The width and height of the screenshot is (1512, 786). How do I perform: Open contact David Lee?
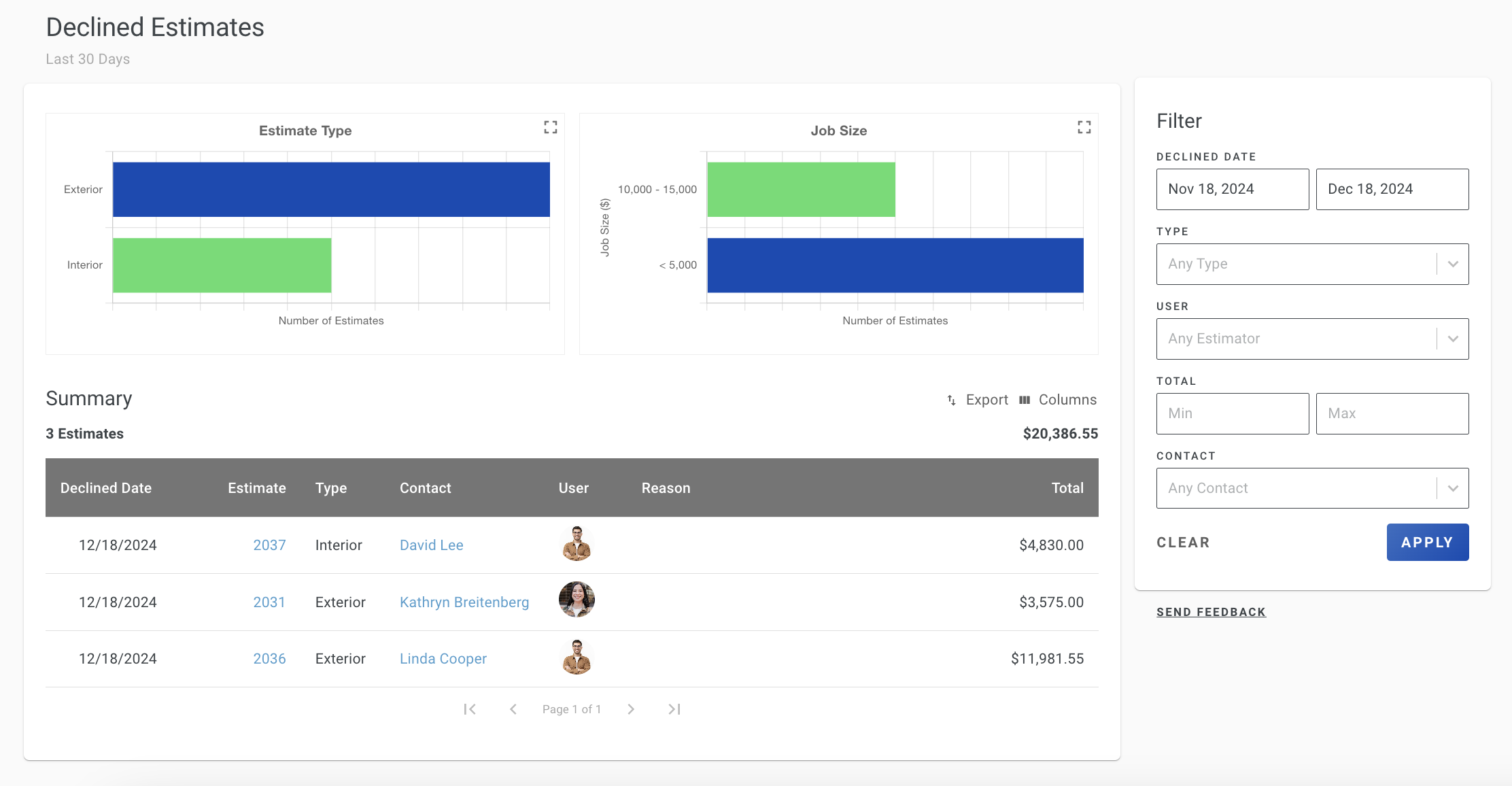pyautogui.click(x=431, y=545)
